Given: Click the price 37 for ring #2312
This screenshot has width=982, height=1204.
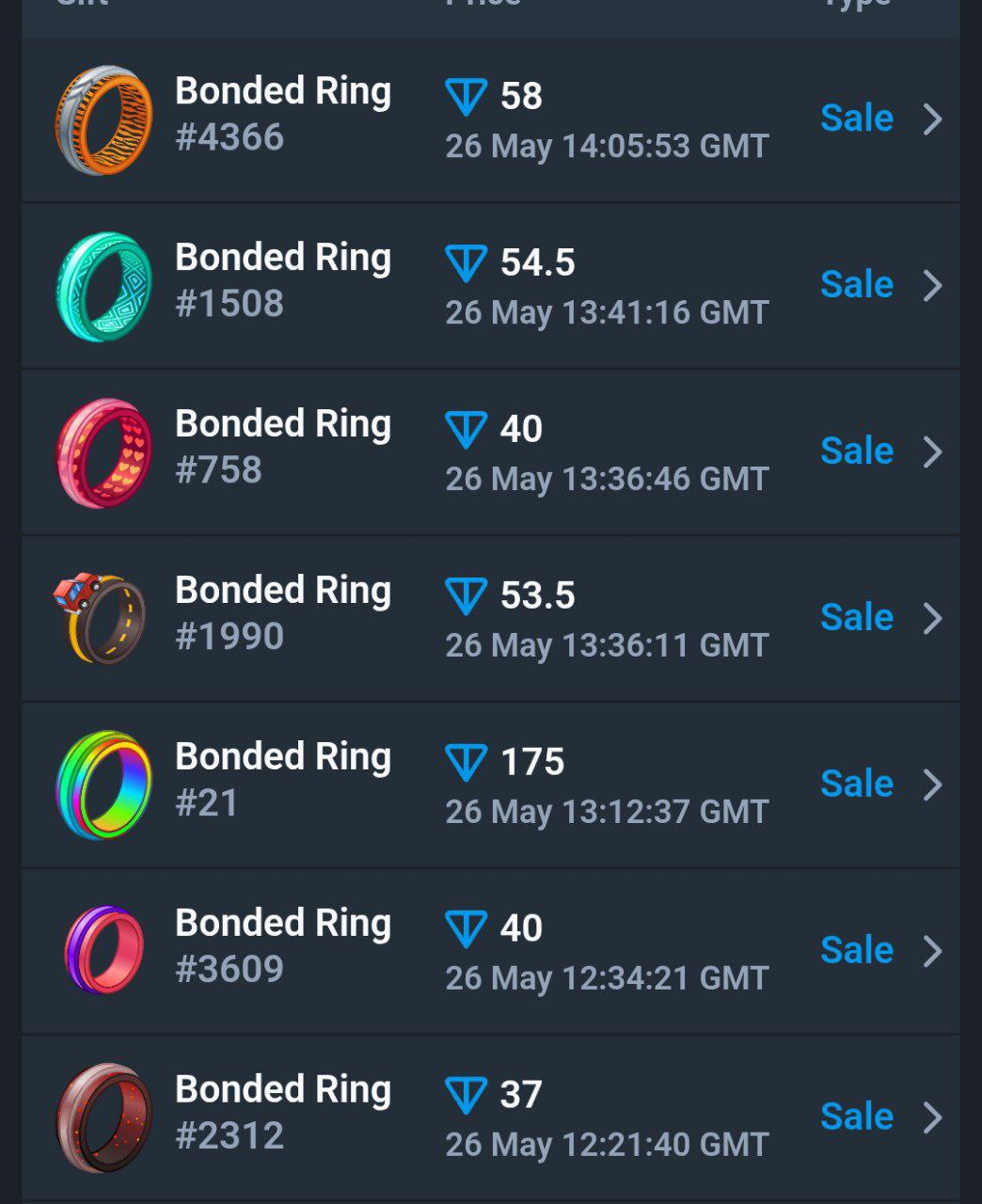Looking at the screenshot, I should click(521, 1095).
